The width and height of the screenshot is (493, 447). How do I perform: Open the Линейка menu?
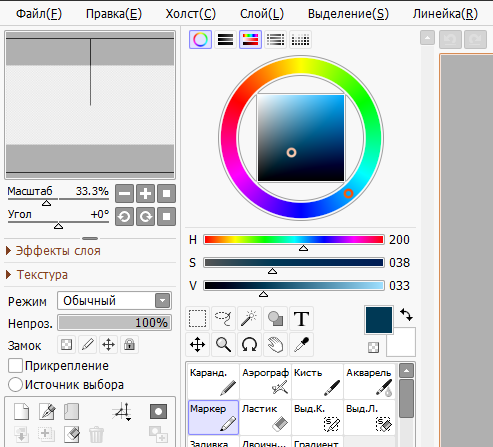tap(445, 14)
